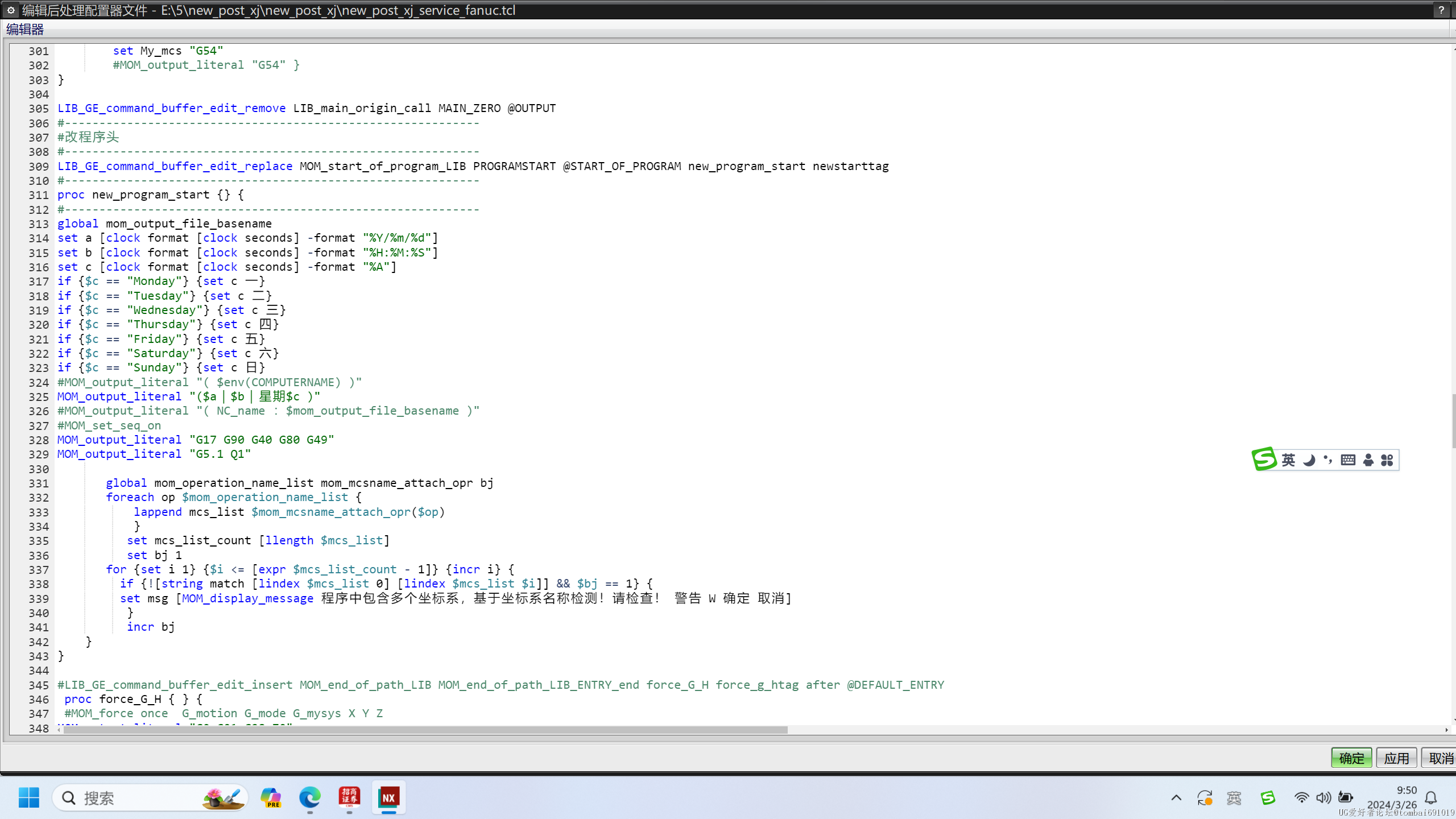The width and height of the screenshot is (1456, 819).
Task: Click proc force_G_H on line 346
Action: point(113,699)
